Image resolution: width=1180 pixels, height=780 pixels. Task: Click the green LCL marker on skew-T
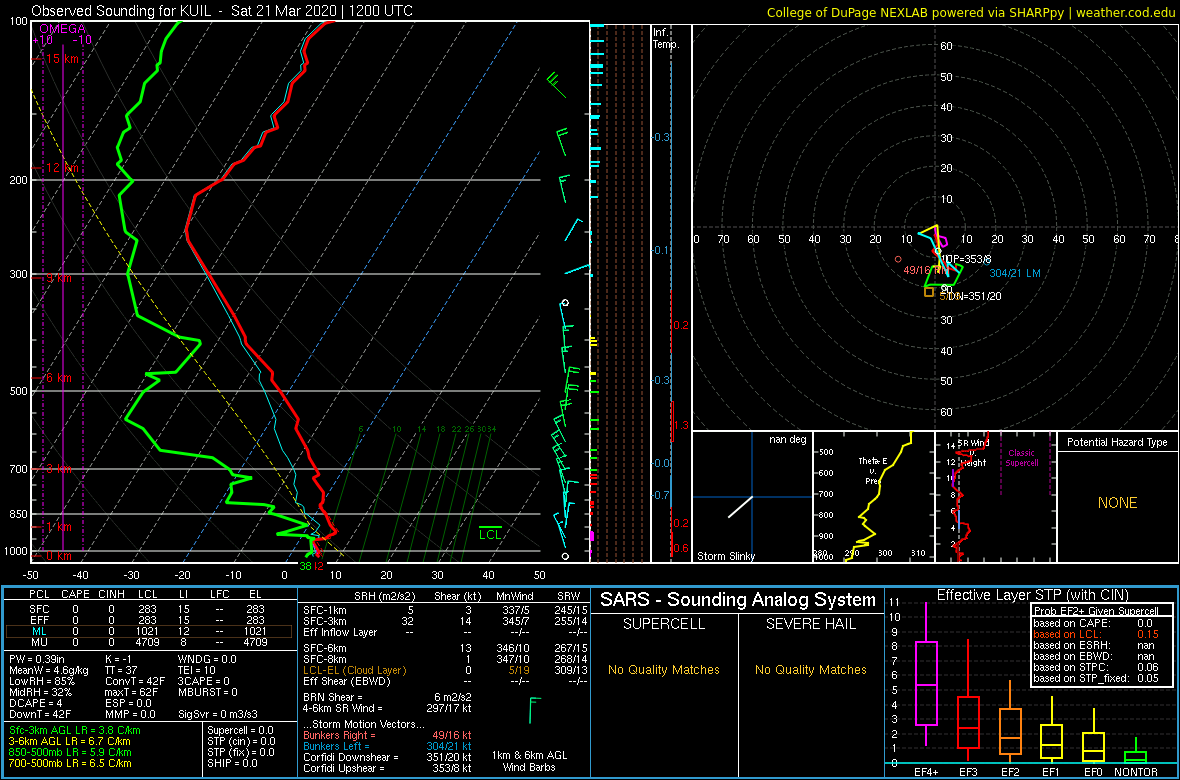point(491,533)
